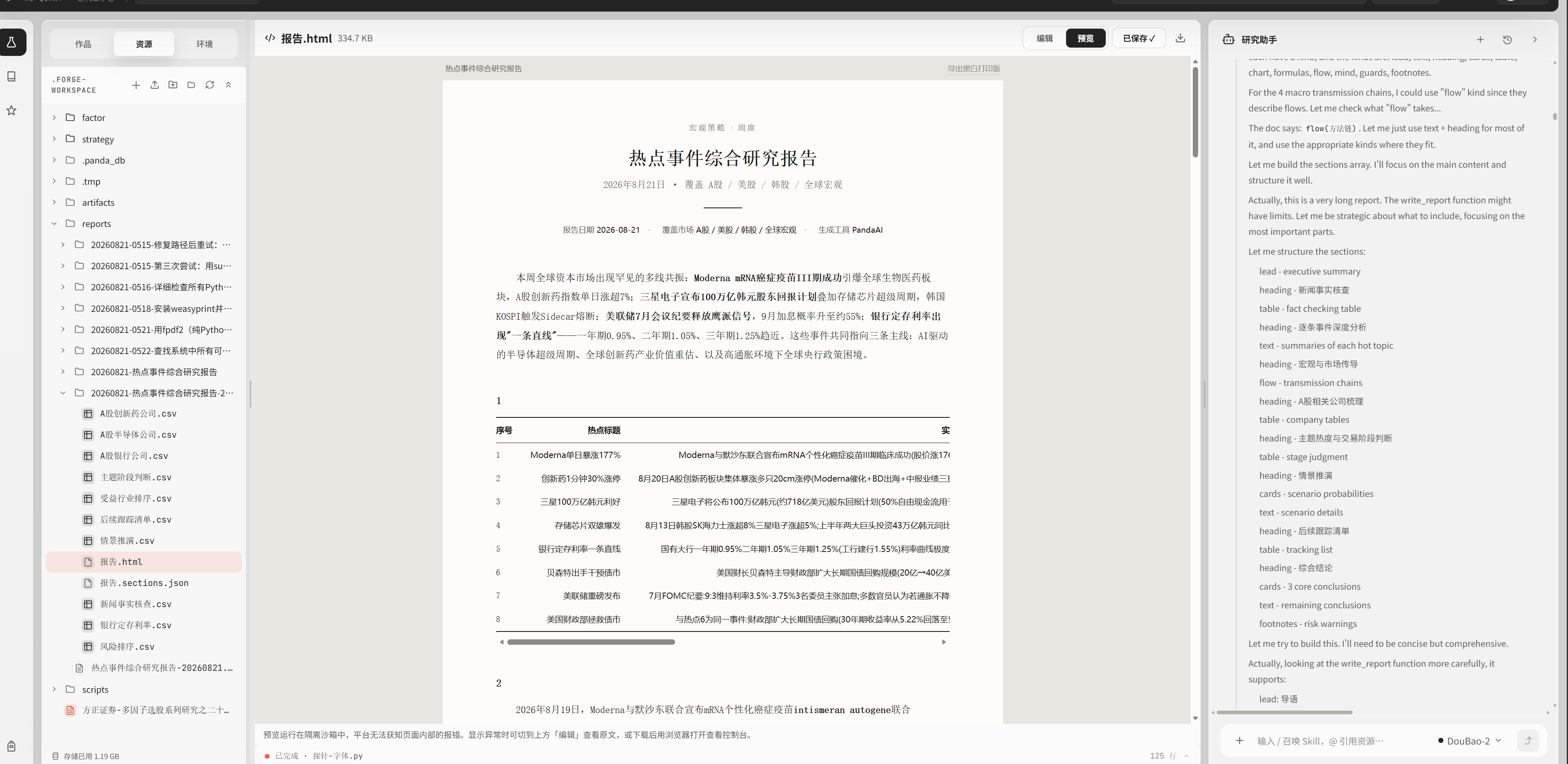This screenshot has height=764, width=1568.
Task: Switch to the 资源 tab
Action: [x=144, y=44]
